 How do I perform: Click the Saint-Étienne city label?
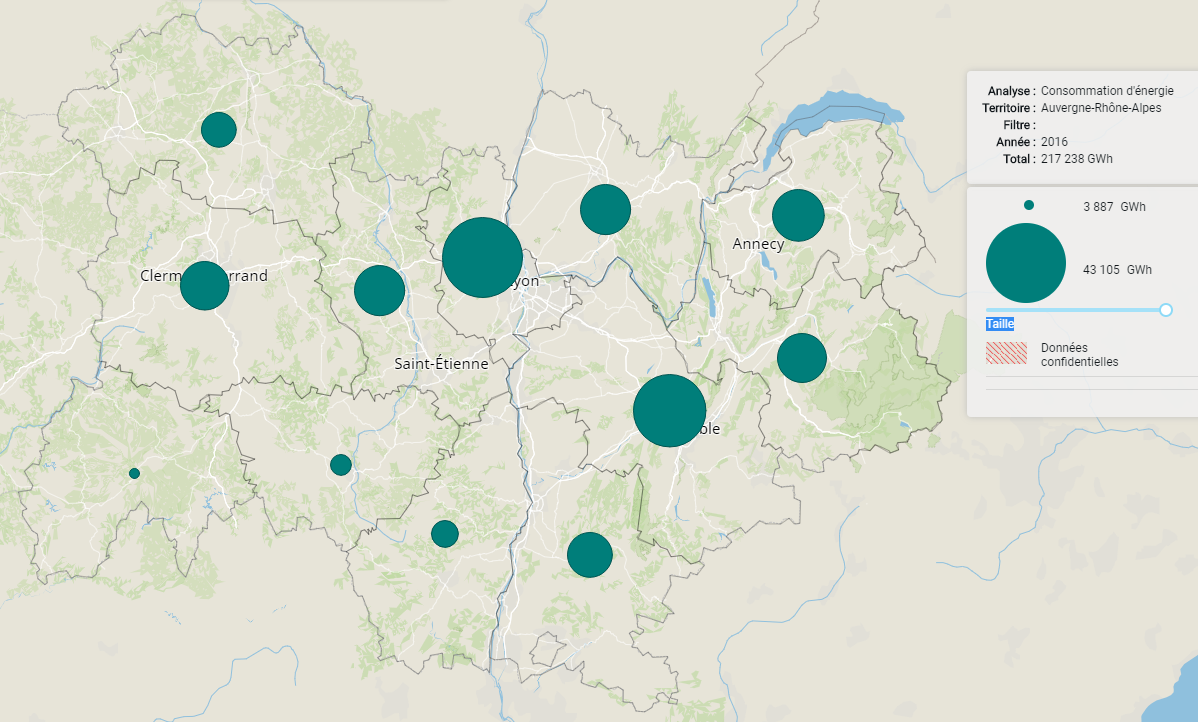(441, 364)
